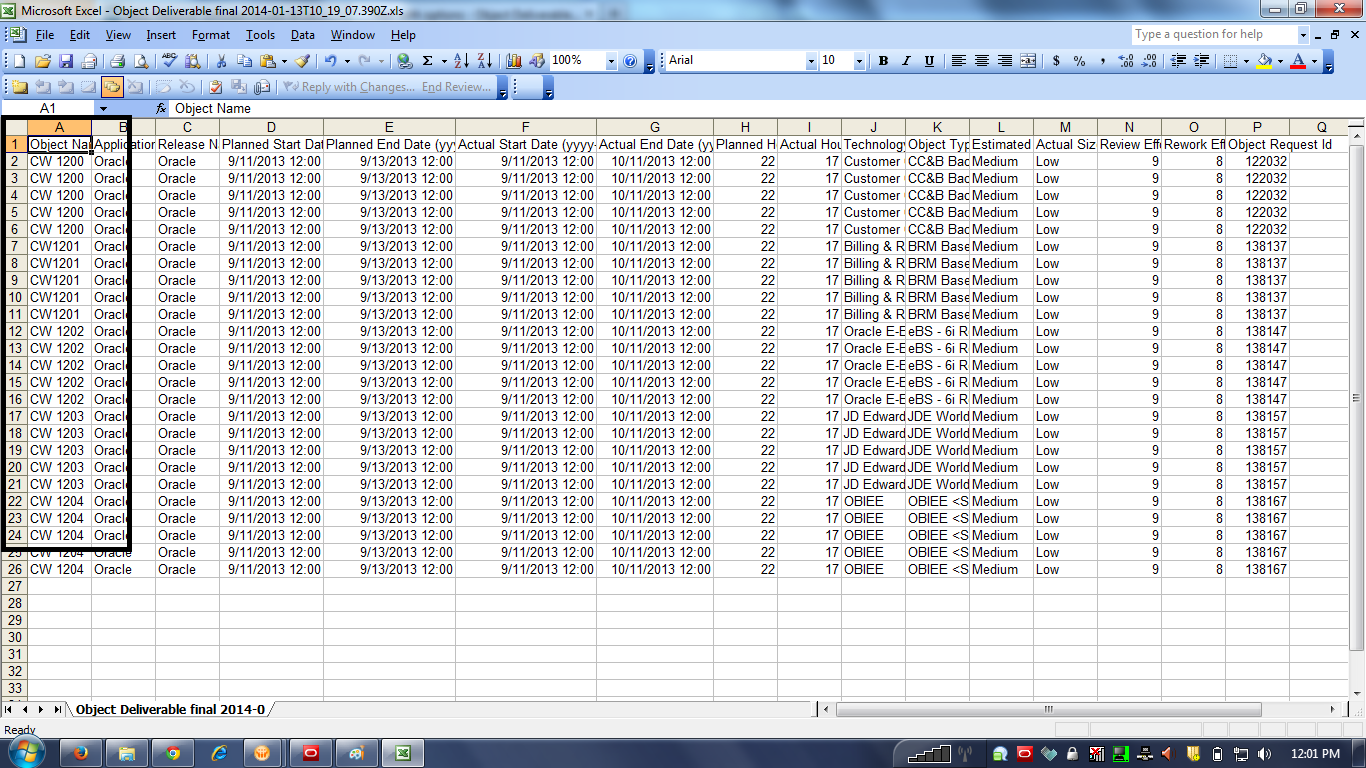Click the Undo arrow
The height and width of the screenshot is (768, 1366).
click(x=331, y=61)
